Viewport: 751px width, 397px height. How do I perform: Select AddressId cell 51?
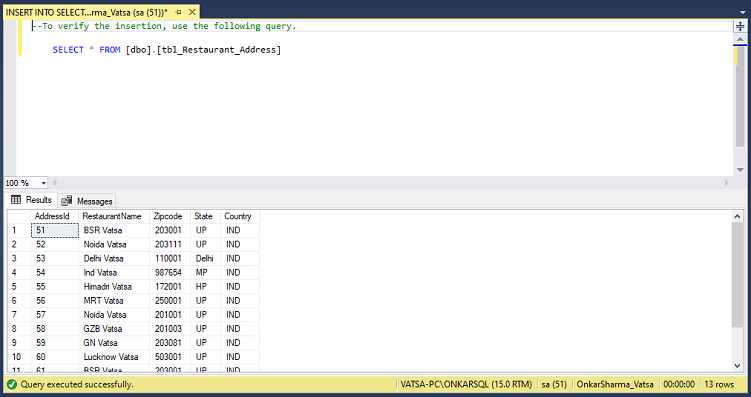pyautogui.click(x=55, y=230)
